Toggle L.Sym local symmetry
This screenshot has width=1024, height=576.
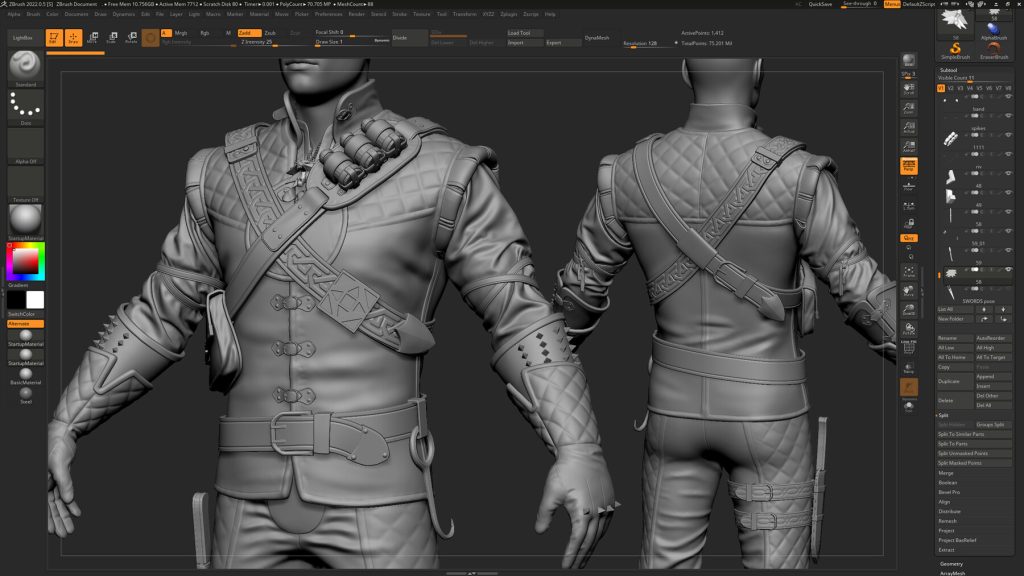[x=908, y=206]
